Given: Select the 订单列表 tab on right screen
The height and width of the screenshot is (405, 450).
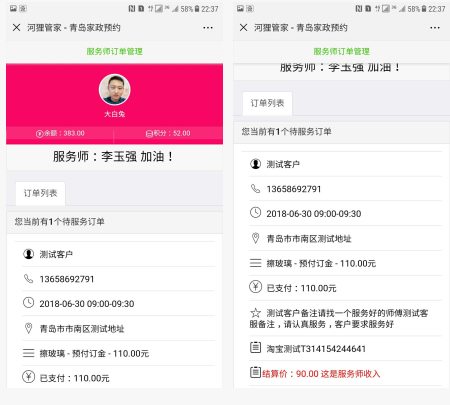Looking at the screenshot, I should click(267, 103).
